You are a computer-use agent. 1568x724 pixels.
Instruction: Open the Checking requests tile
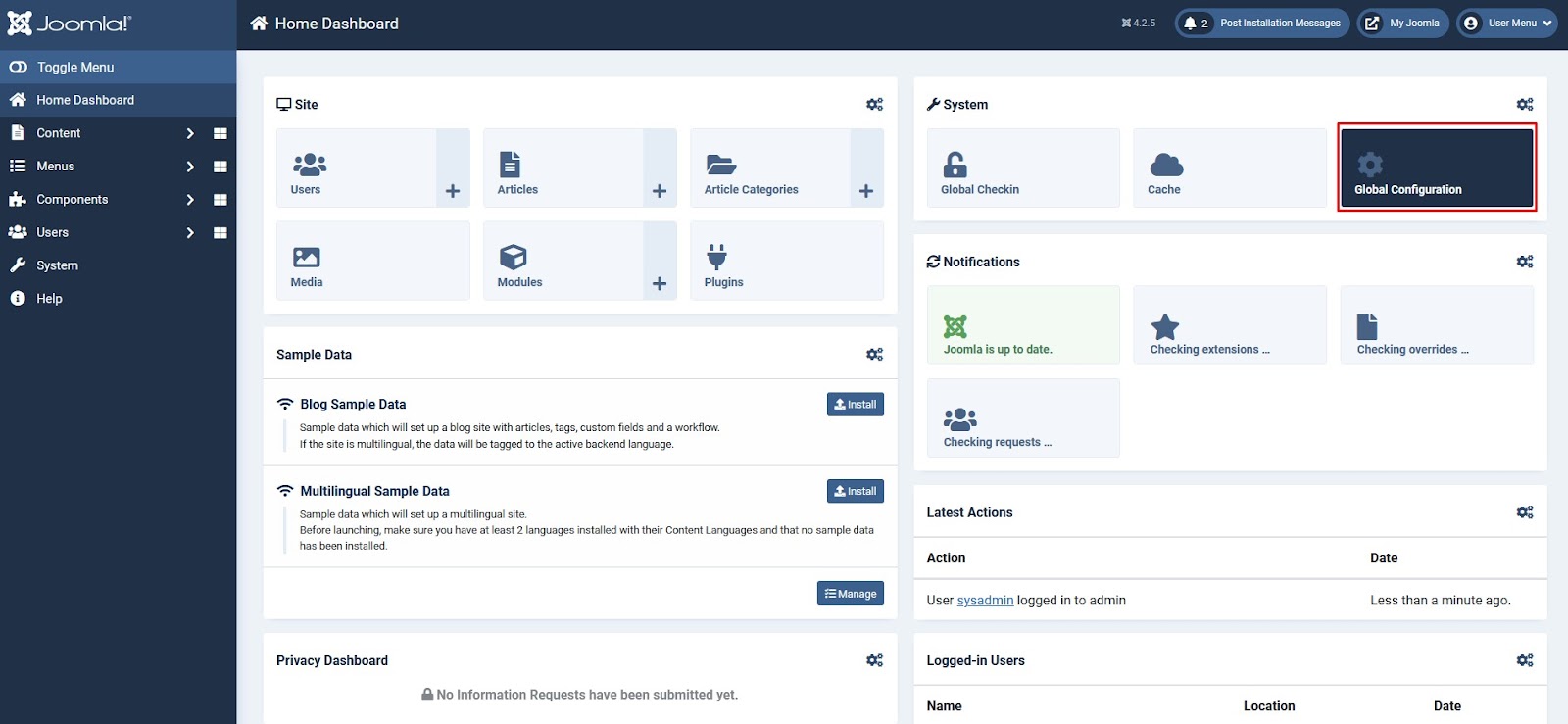[x=1023, y=418]
